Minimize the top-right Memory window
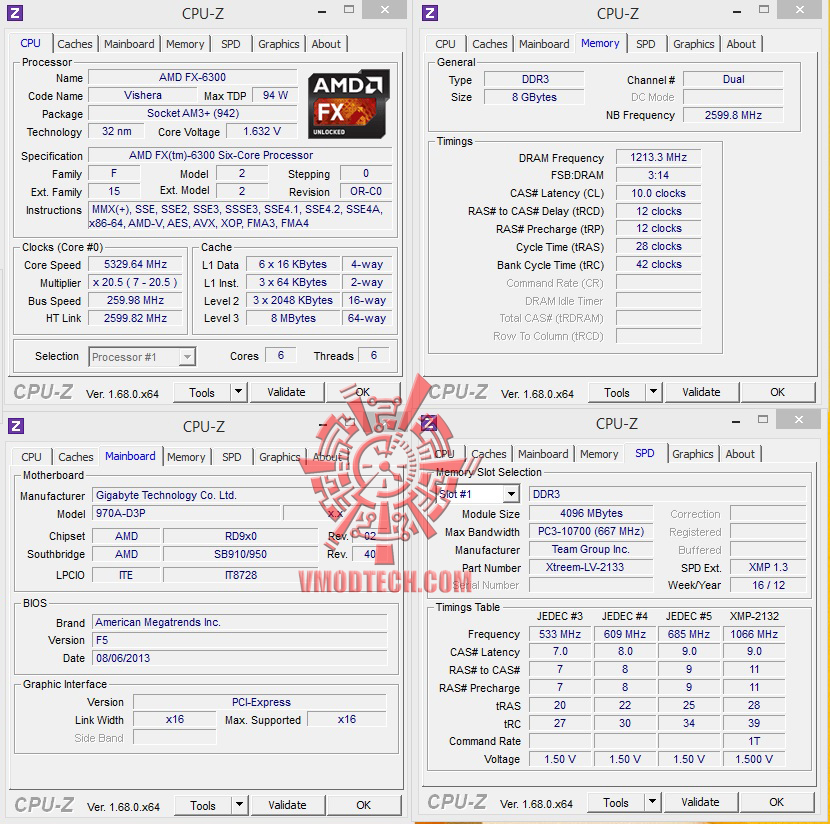Image resolution: width=830 pixels, height=824 pixels. [737, 11]
